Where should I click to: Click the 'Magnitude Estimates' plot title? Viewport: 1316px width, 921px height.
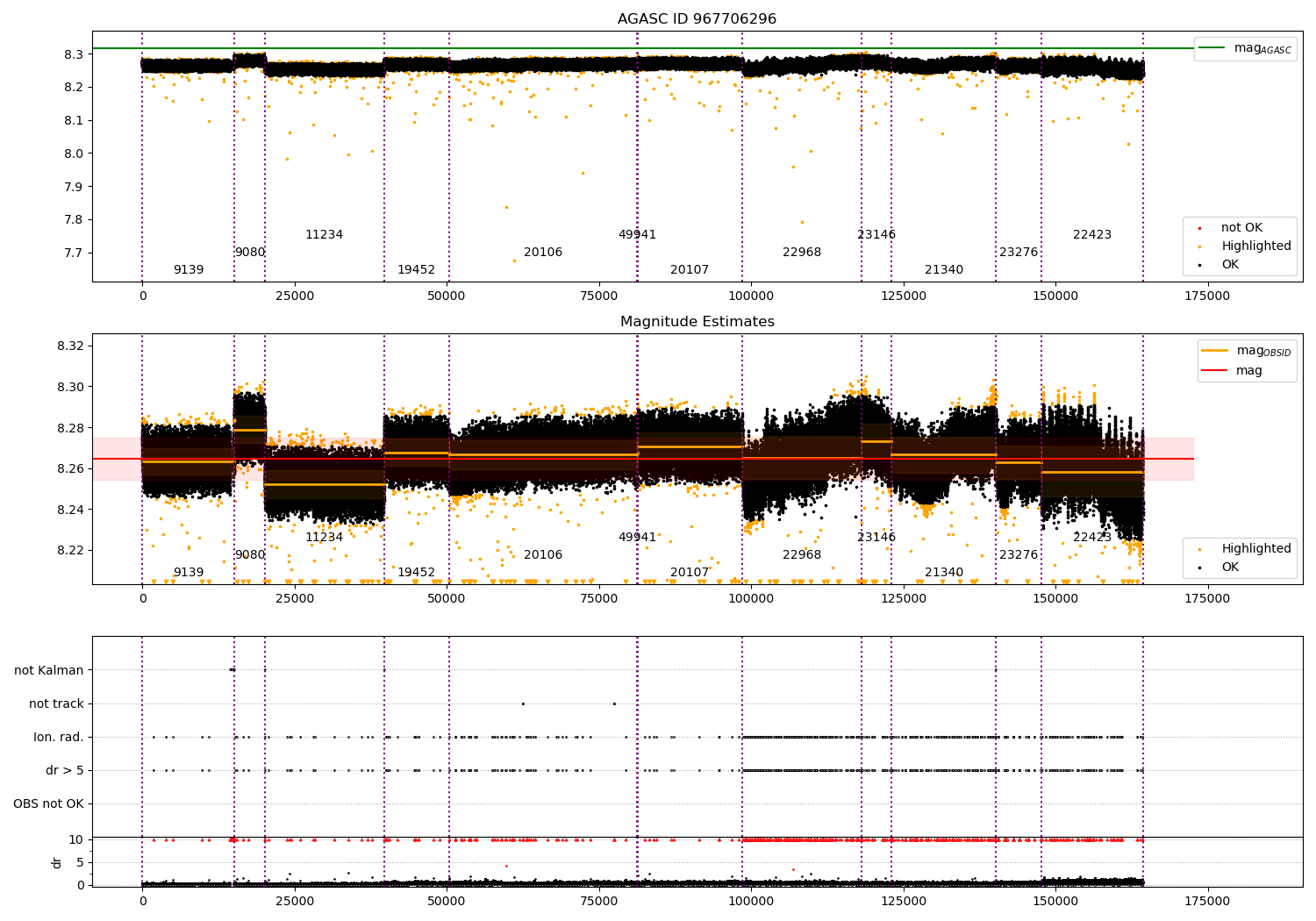click(x=697, y=322)
